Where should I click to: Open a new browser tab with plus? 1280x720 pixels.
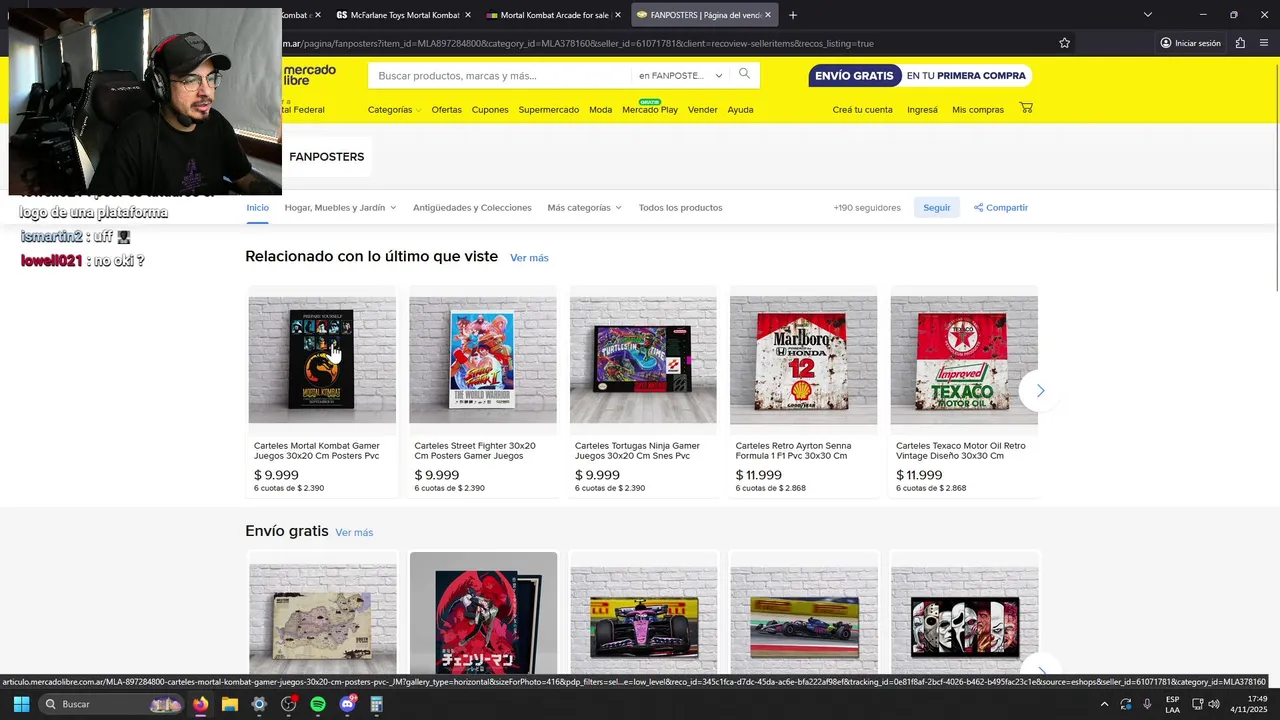793,15
